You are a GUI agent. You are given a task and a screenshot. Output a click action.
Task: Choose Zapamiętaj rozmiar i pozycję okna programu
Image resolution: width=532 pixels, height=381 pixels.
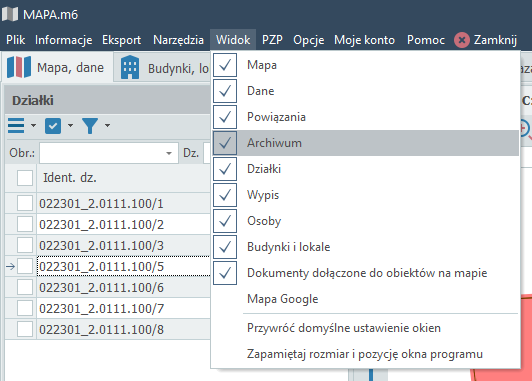tap(366, 354)
